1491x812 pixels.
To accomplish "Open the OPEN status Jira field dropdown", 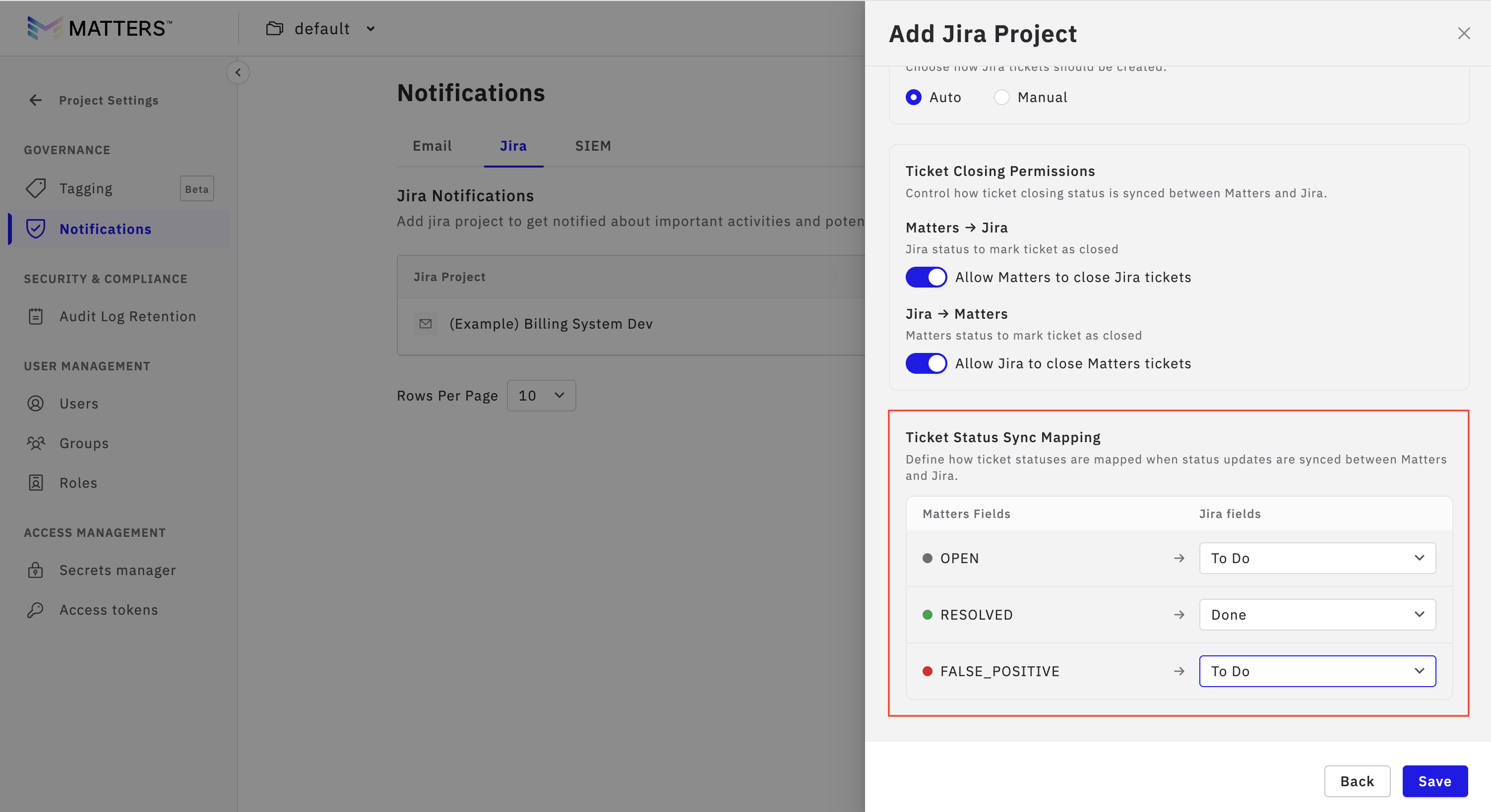I will pos(1317,558).
